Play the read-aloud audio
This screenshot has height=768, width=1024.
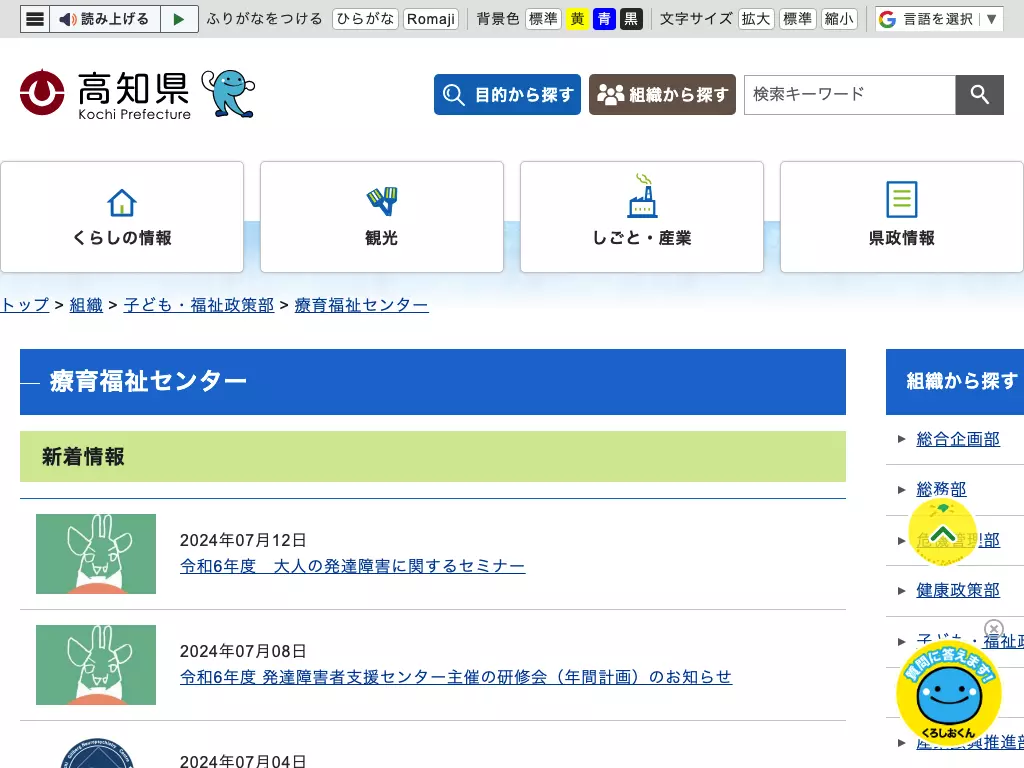[x=179, y=19]
